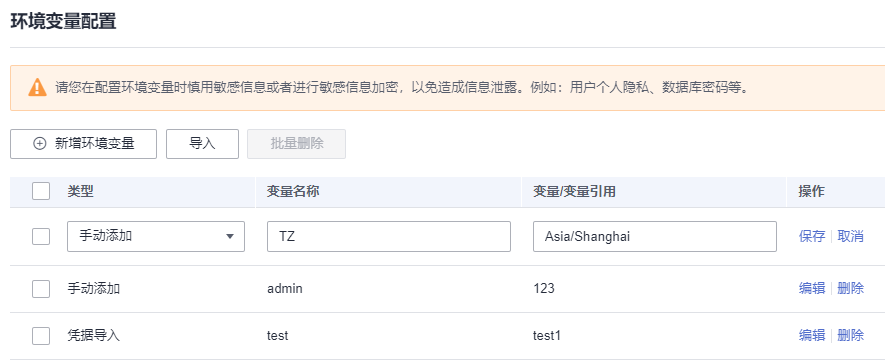The width and height of the screenshot is (885, 360).
Task: Click the dropdown arrow in type selector
Action: click(230, 236)
